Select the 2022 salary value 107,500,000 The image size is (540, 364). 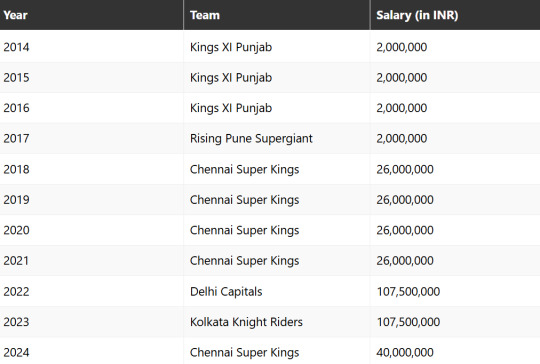(x=408, y=292)
